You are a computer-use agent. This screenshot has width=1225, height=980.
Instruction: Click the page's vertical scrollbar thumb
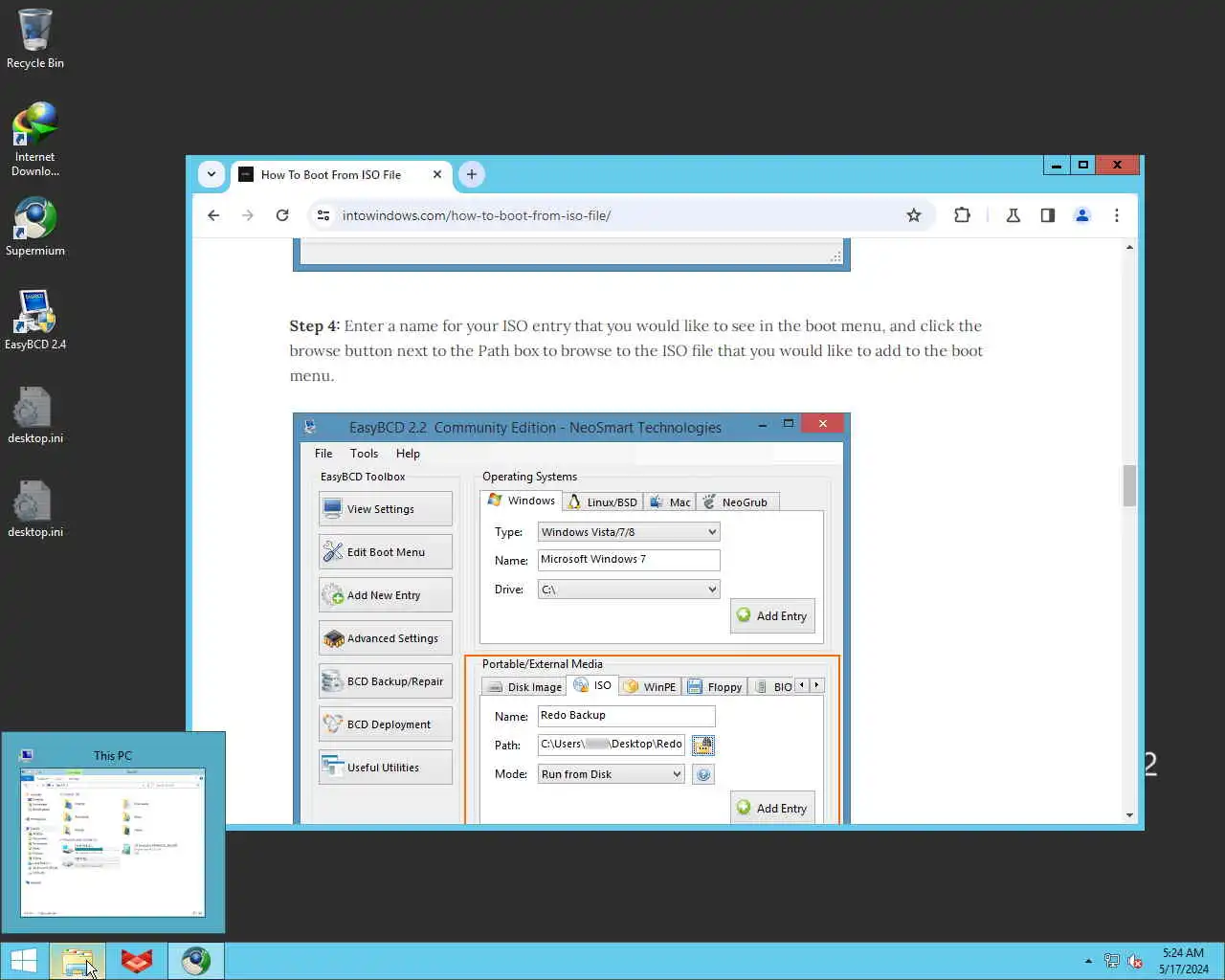[1129, 486]
